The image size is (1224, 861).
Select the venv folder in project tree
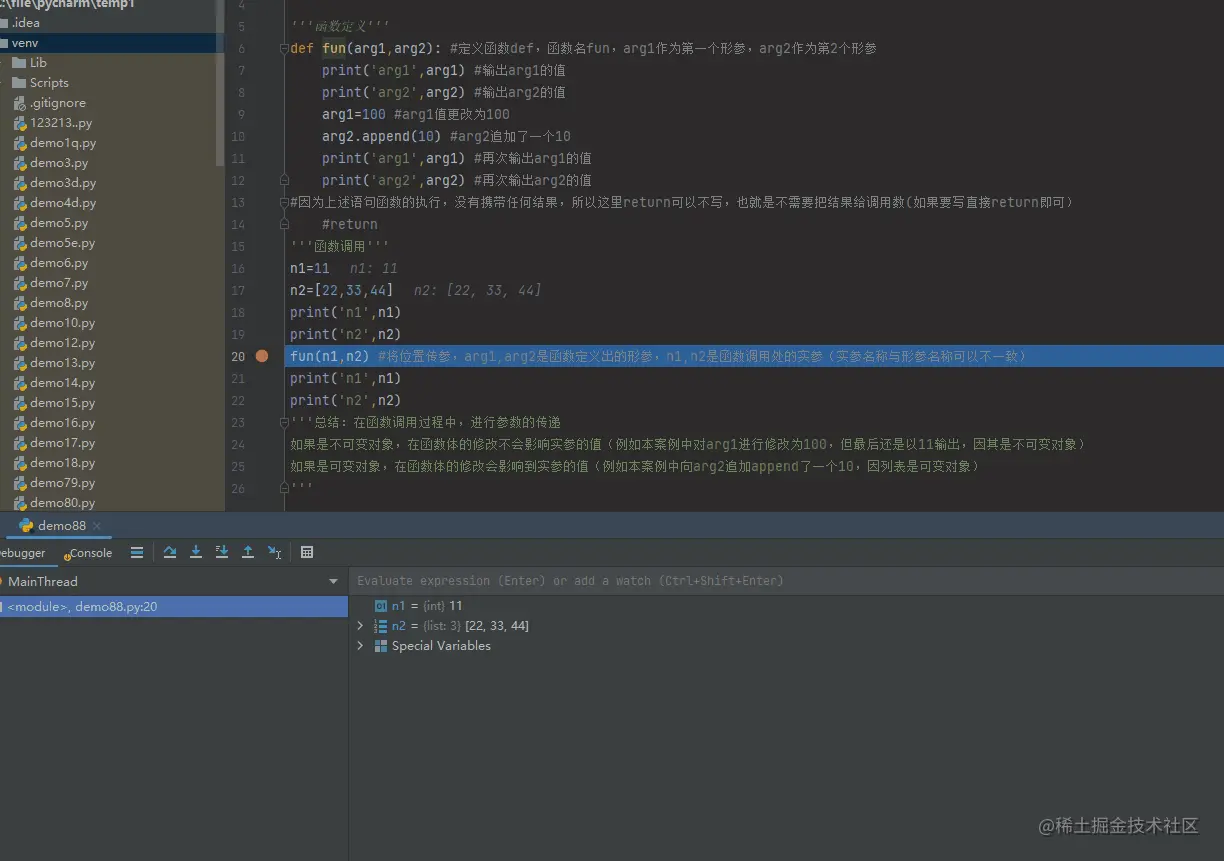tap(112, 43)
